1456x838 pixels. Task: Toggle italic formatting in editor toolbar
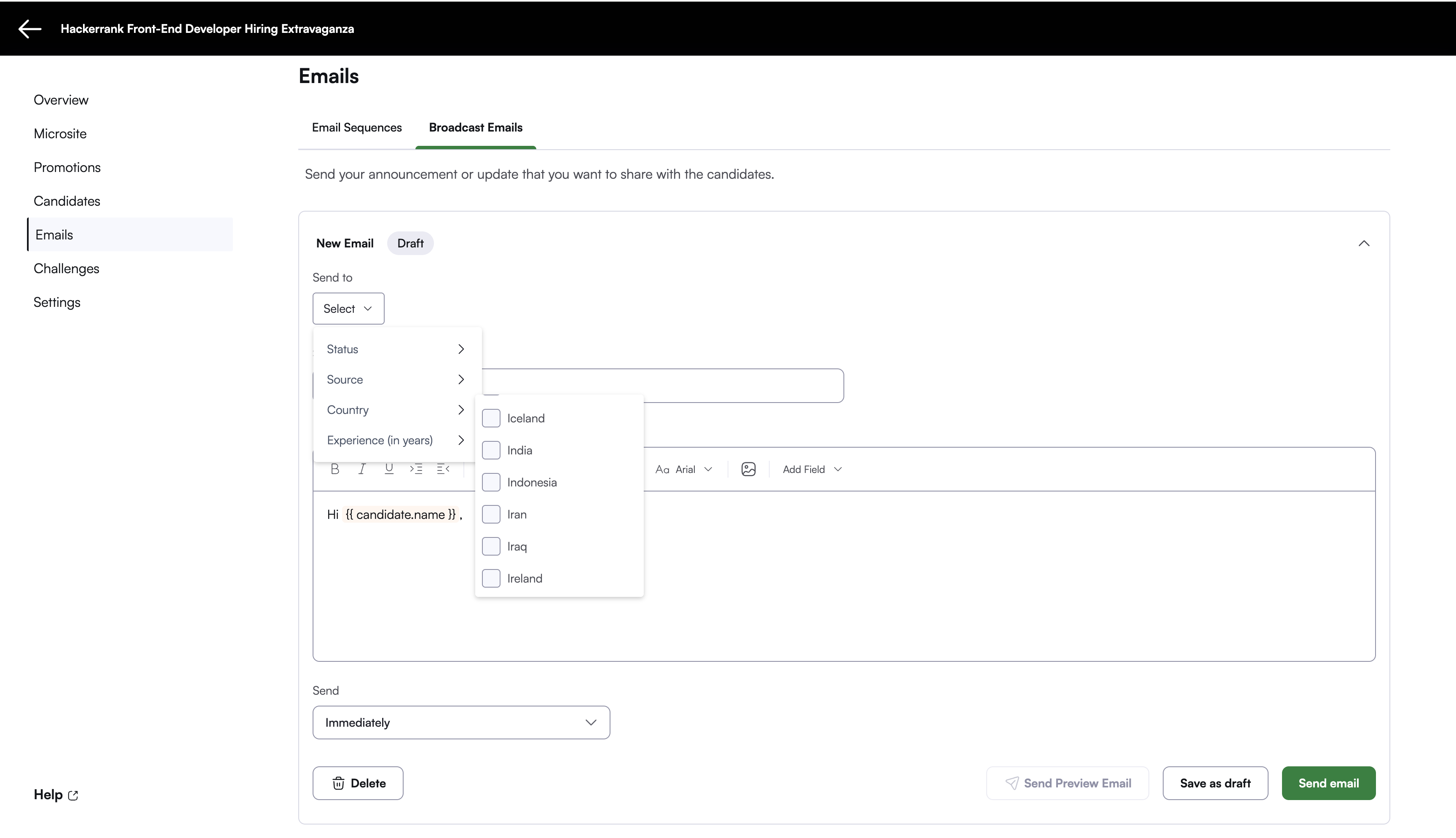pos(362,469)
